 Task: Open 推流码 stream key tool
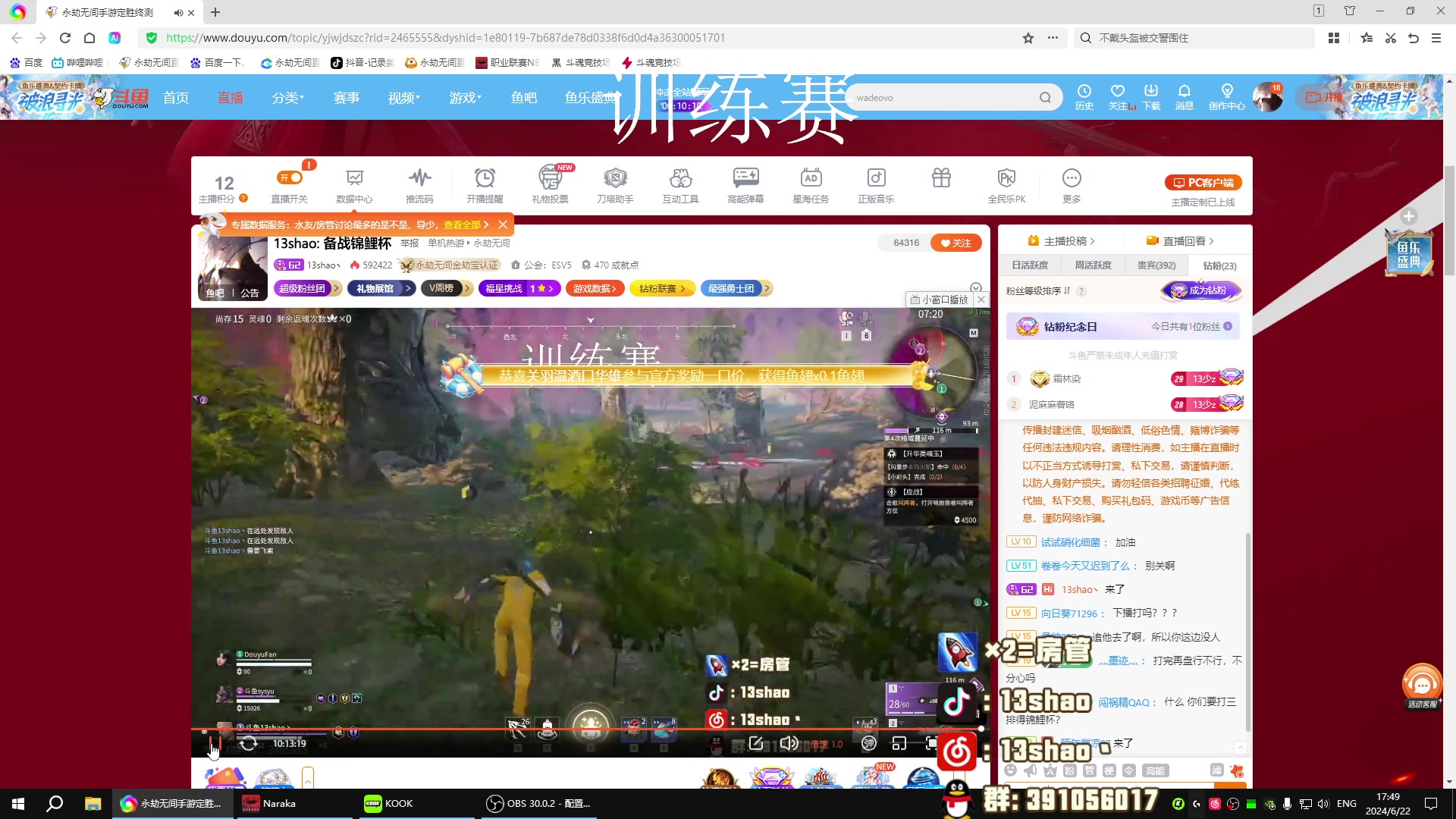pos(419,186)
